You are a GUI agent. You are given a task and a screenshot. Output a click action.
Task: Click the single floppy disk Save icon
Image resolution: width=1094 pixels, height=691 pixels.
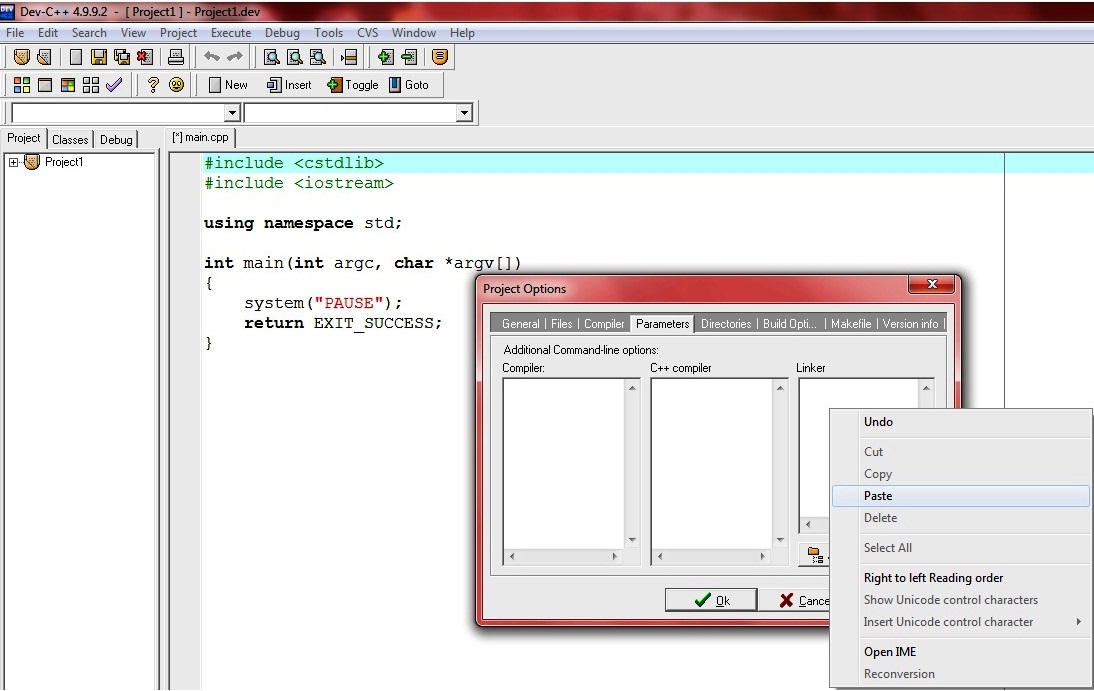pyautogui.click(x=98, y=57)
